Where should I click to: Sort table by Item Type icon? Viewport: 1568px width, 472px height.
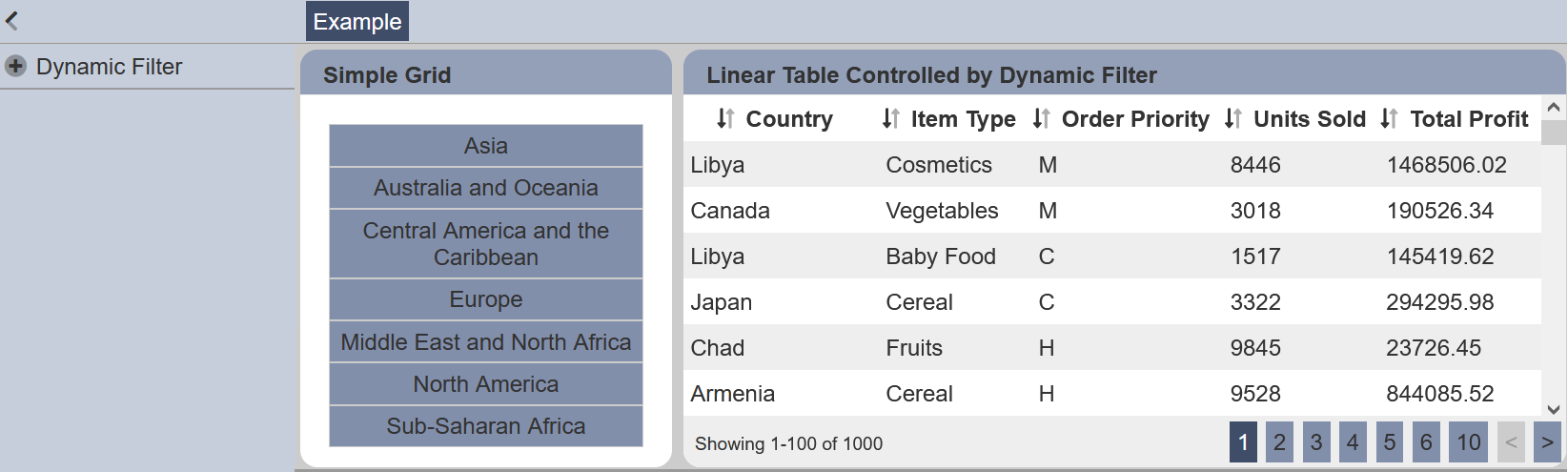(890, 118)
